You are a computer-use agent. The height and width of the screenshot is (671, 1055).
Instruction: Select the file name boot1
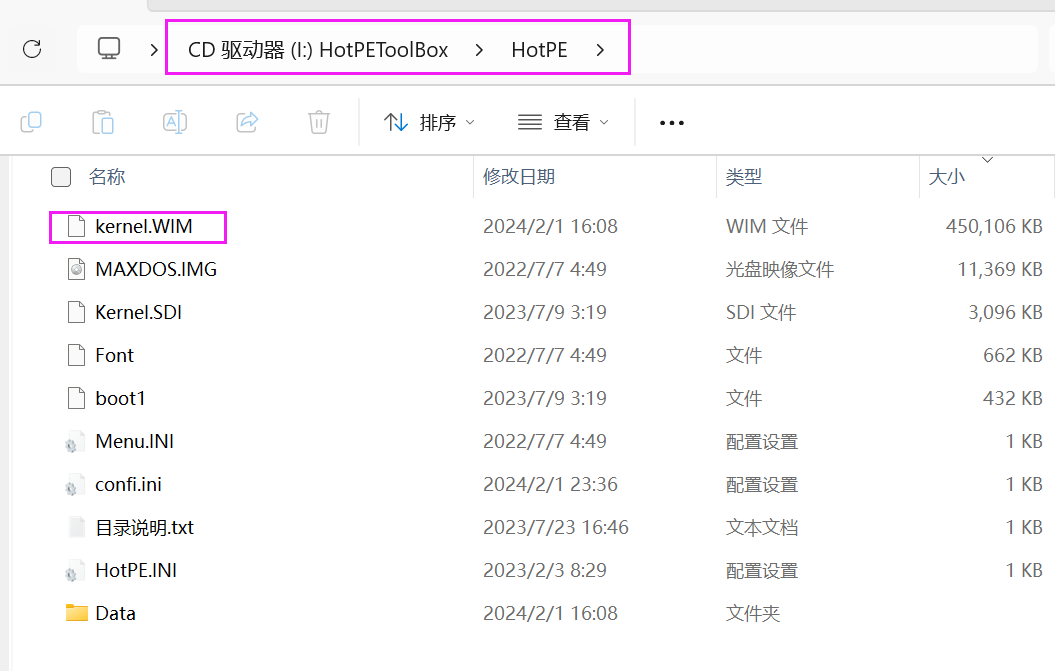coord(120,398)
